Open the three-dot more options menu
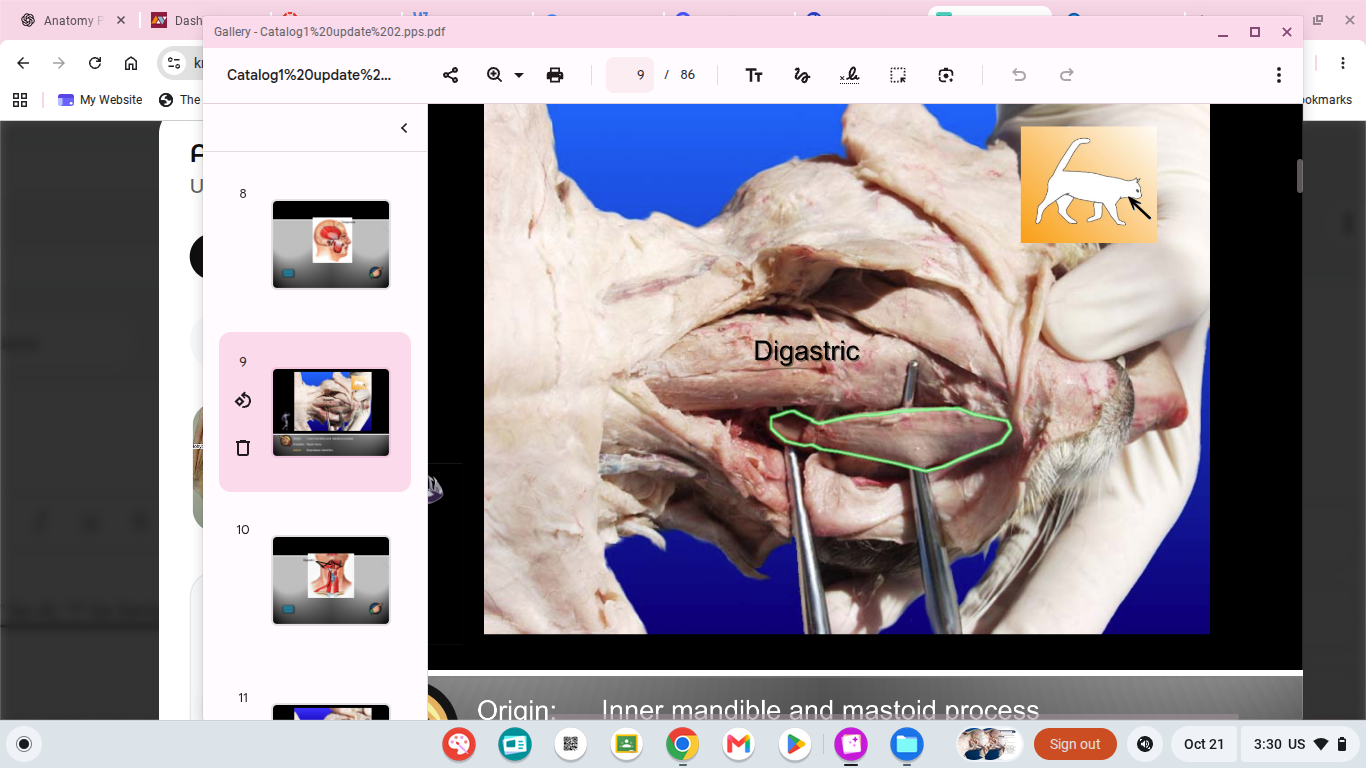This screenshot has width=1366, height=768. coord(1278,75)
